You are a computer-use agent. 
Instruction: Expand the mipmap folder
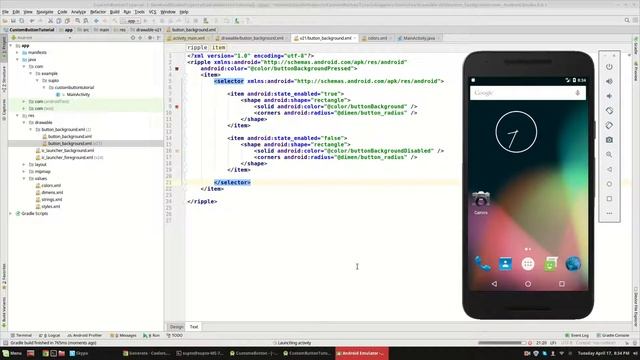coord(24,171)
